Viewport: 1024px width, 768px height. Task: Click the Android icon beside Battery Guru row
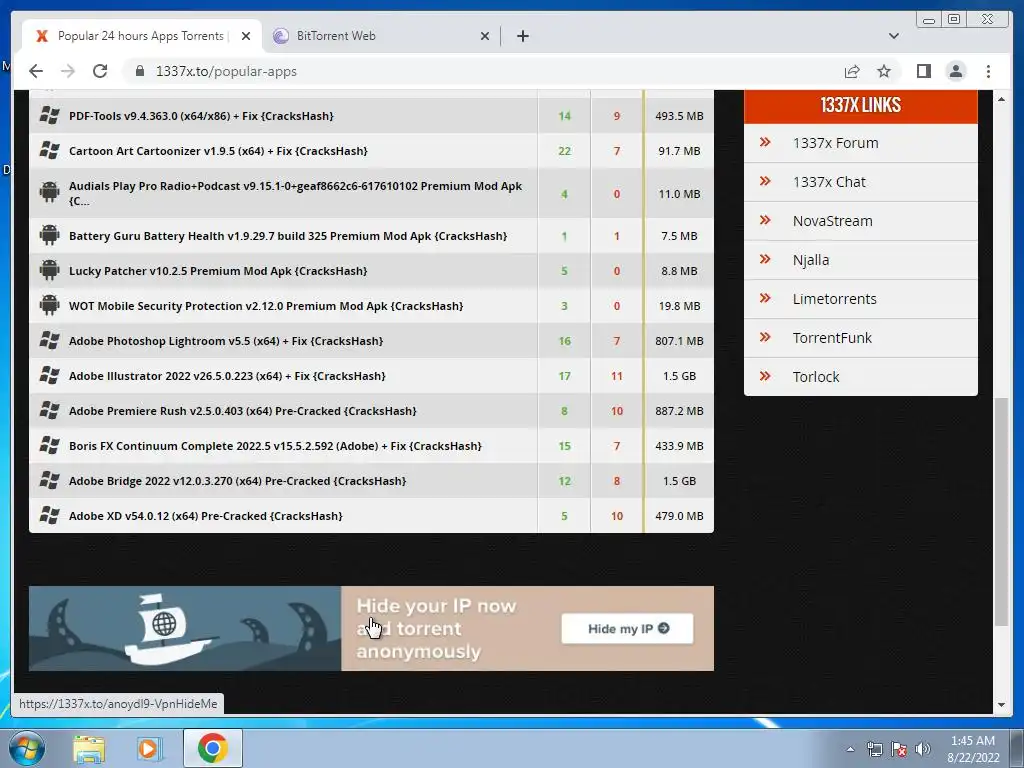pos(49,235)
